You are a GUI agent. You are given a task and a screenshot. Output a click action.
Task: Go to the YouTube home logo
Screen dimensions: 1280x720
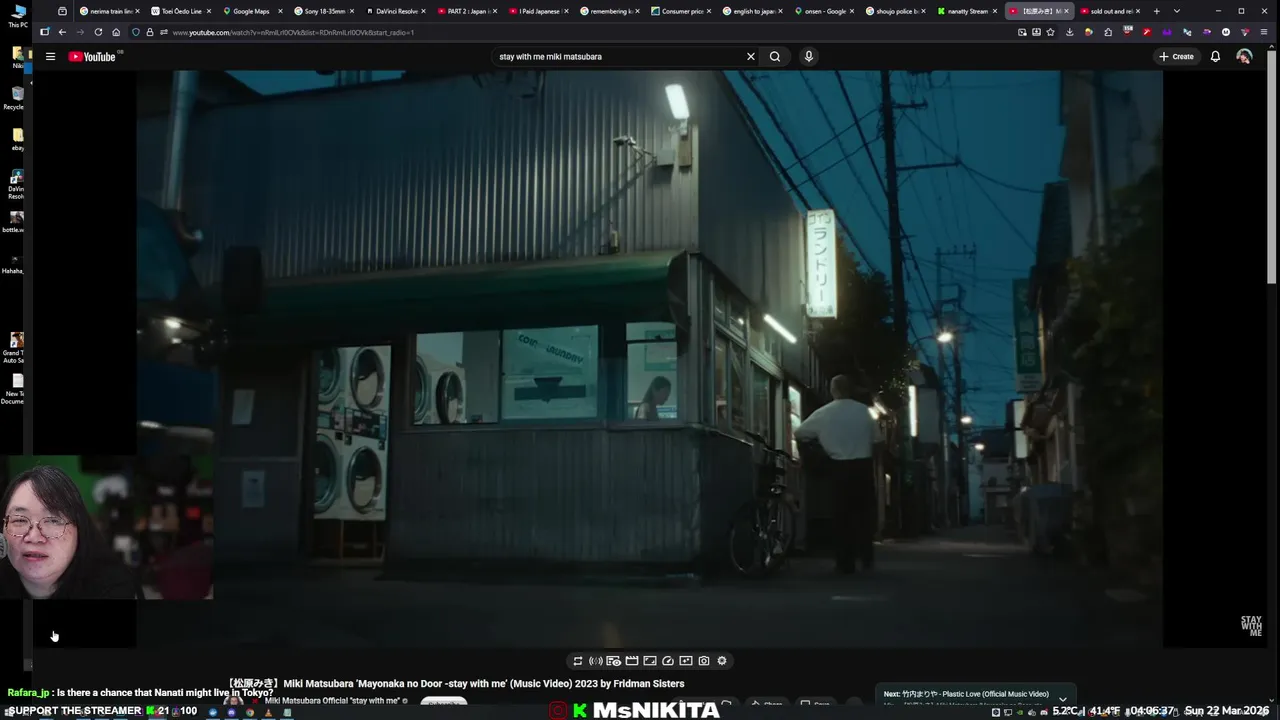click(92, 57)
